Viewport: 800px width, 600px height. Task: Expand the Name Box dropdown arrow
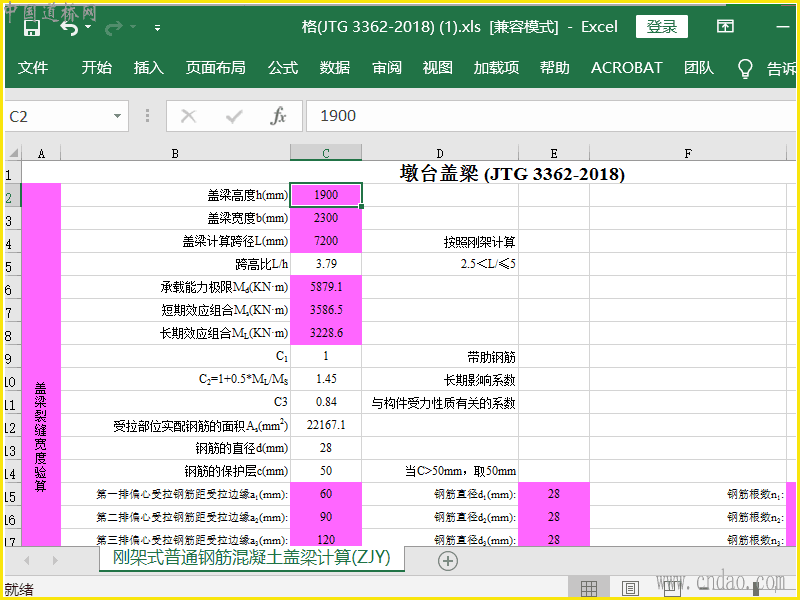[118, 116]
